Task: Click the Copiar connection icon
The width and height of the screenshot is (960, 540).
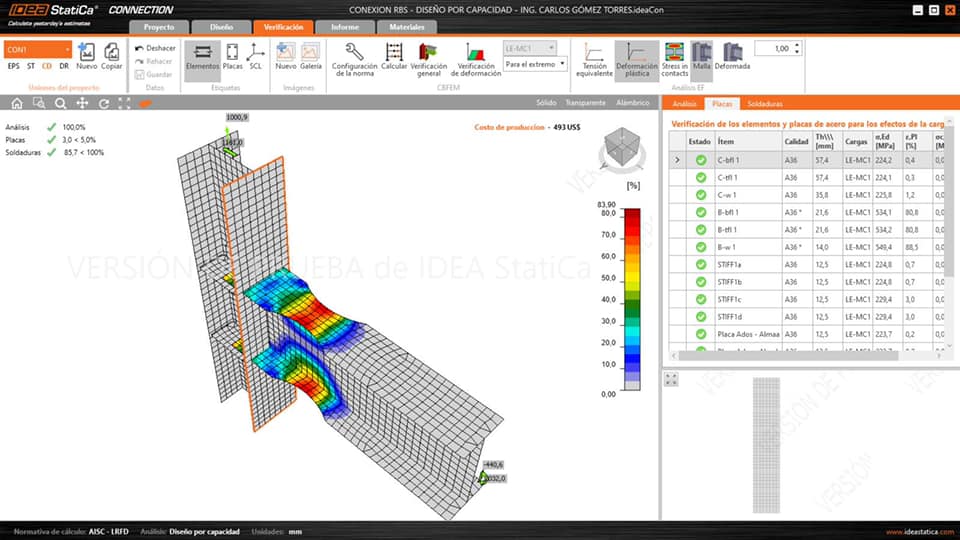Action: click(111, 56)
